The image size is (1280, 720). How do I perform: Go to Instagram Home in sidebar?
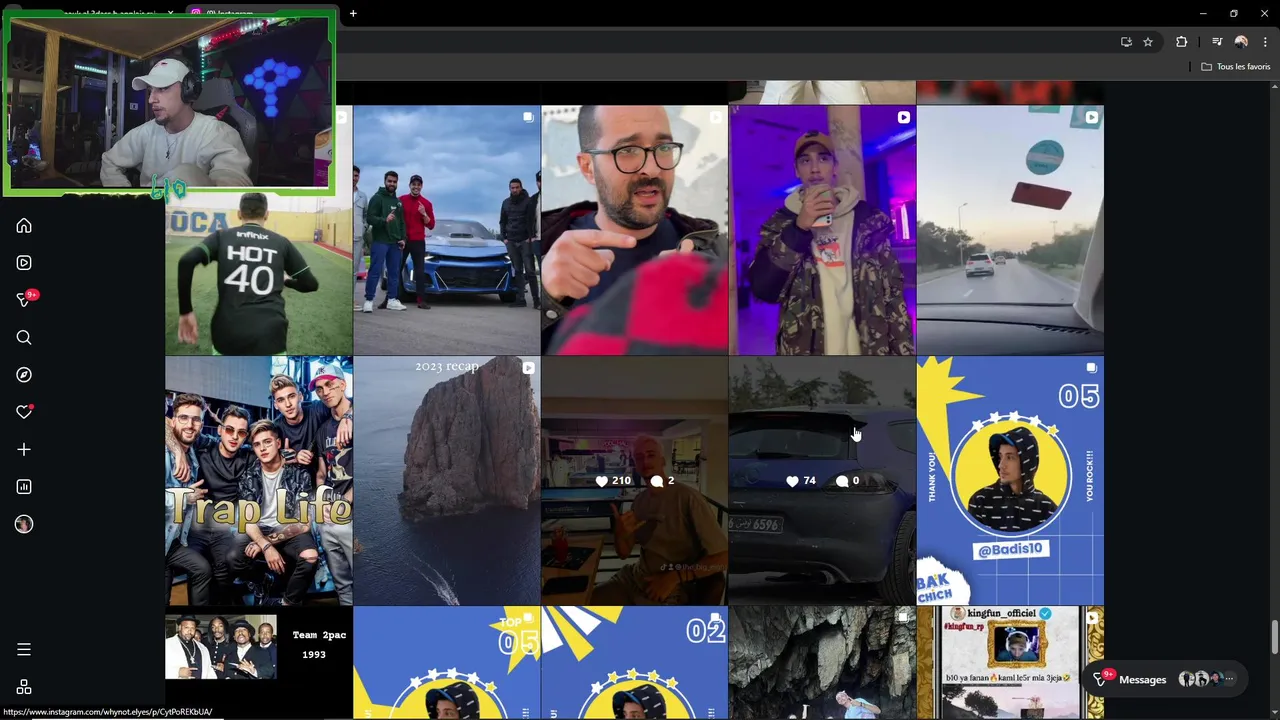point(24,226)
